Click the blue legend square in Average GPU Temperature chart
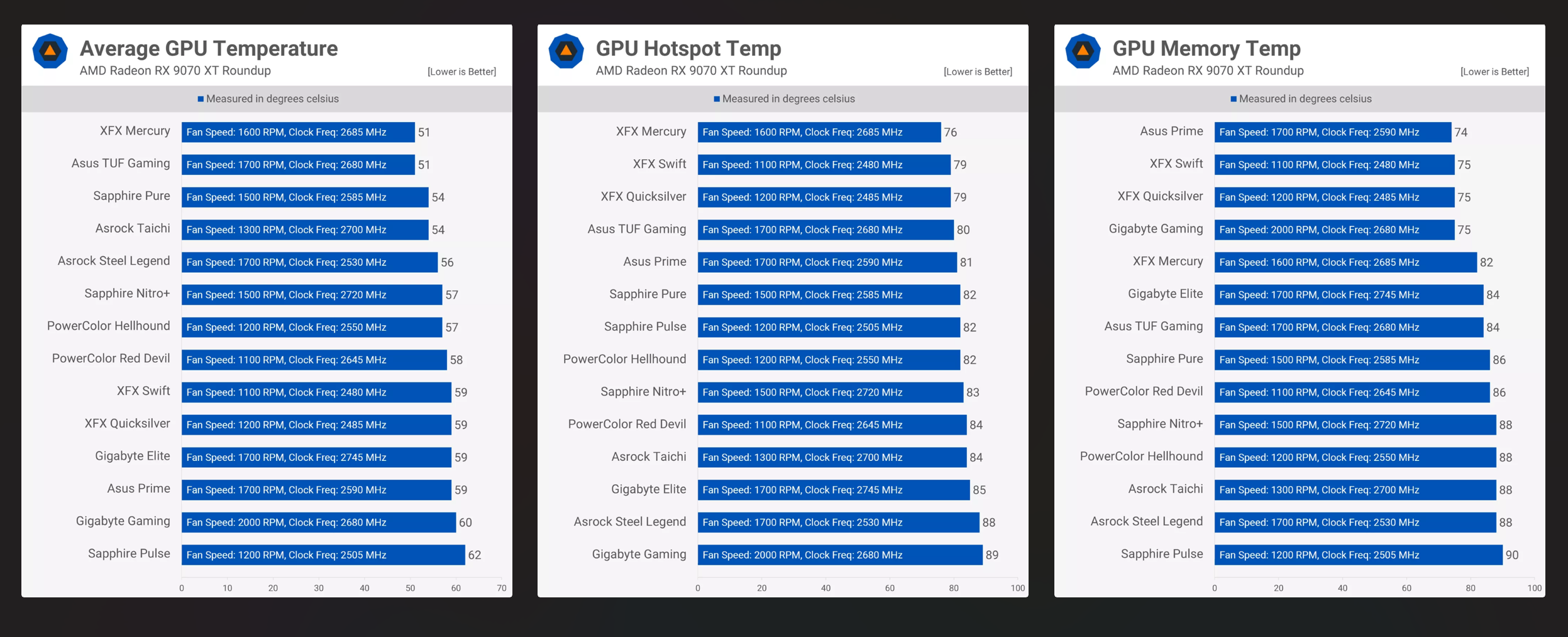 (x=201, y=99)
